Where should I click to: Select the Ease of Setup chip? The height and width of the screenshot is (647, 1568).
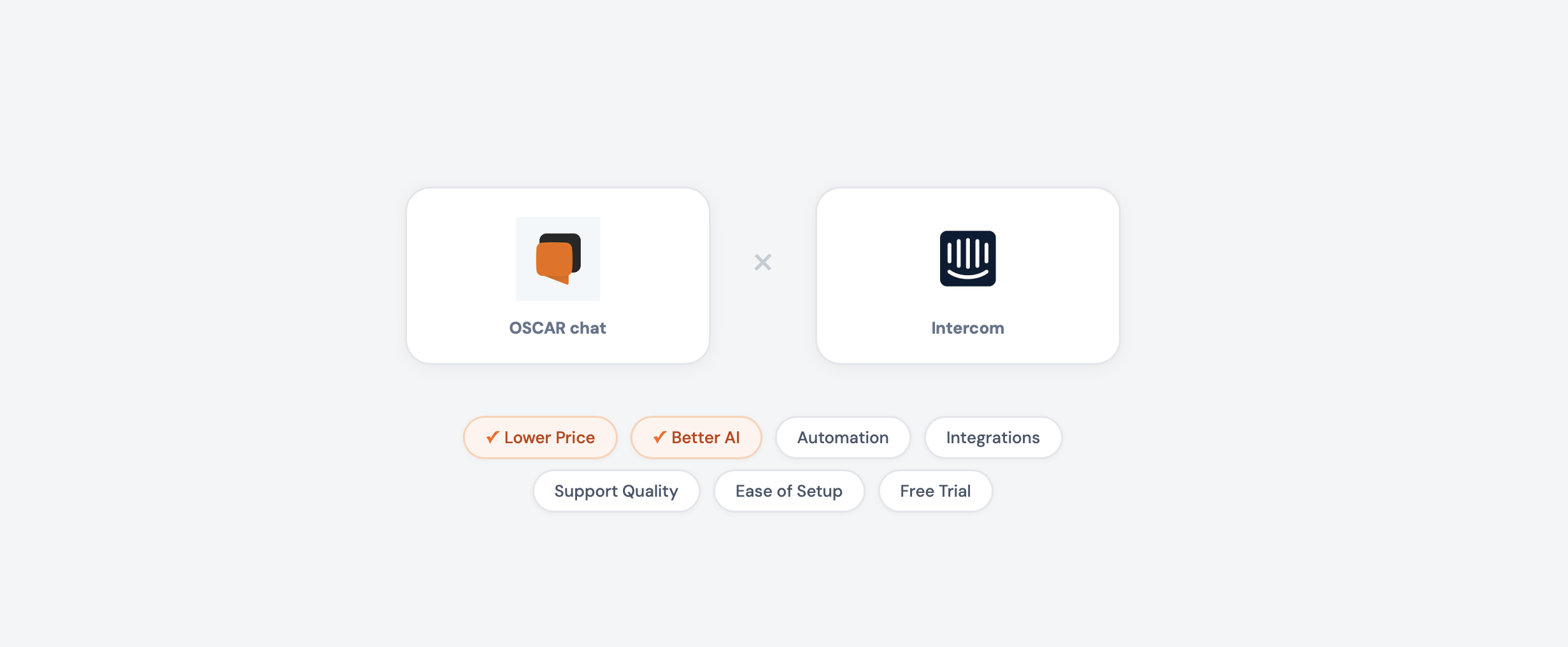coord(789,490)
